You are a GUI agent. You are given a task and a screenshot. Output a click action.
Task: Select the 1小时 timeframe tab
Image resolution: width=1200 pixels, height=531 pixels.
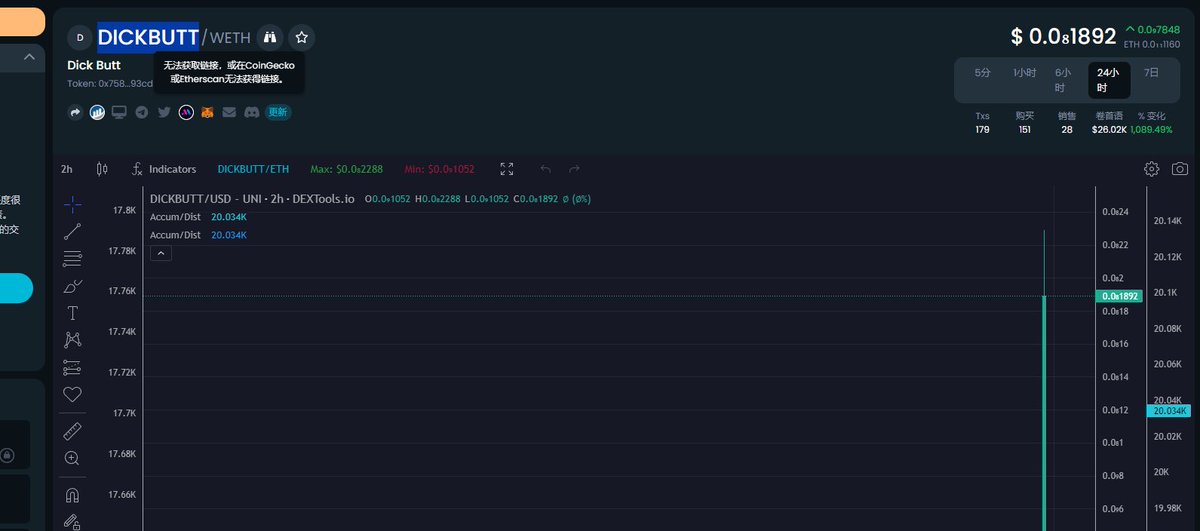(1025, 73)
